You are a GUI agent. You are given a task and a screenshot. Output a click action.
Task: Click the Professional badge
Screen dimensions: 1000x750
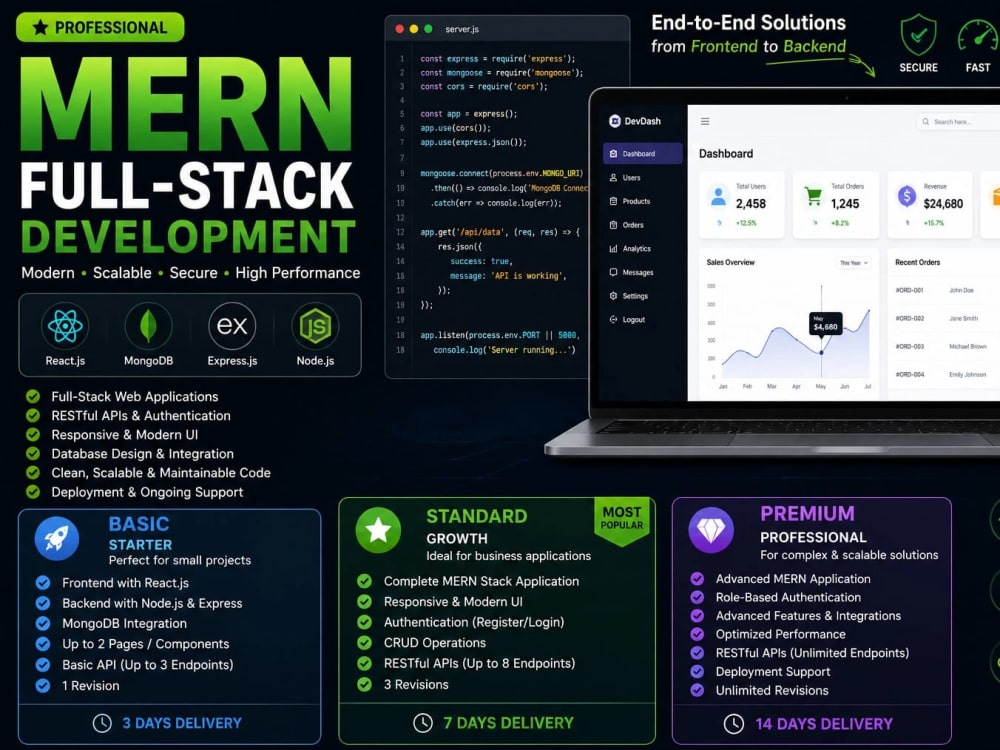[100, 27]
